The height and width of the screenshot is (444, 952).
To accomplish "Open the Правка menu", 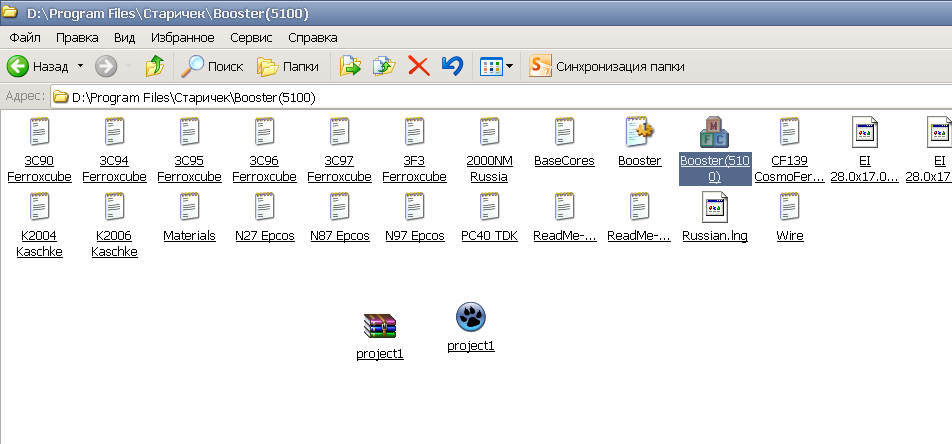I will click(x=77, y=38).
